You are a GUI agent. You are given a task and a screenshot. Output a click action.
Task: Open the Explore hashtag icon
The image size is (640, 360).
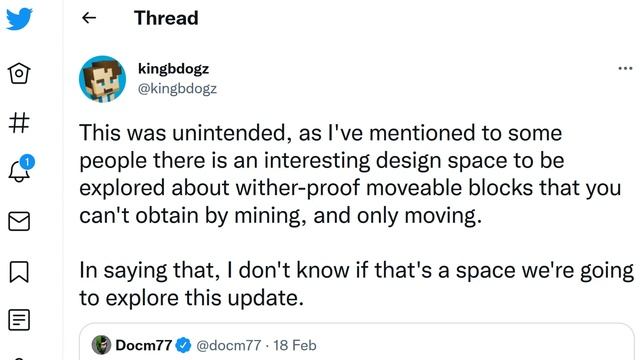pyautogui.click(x=19, y=123)
